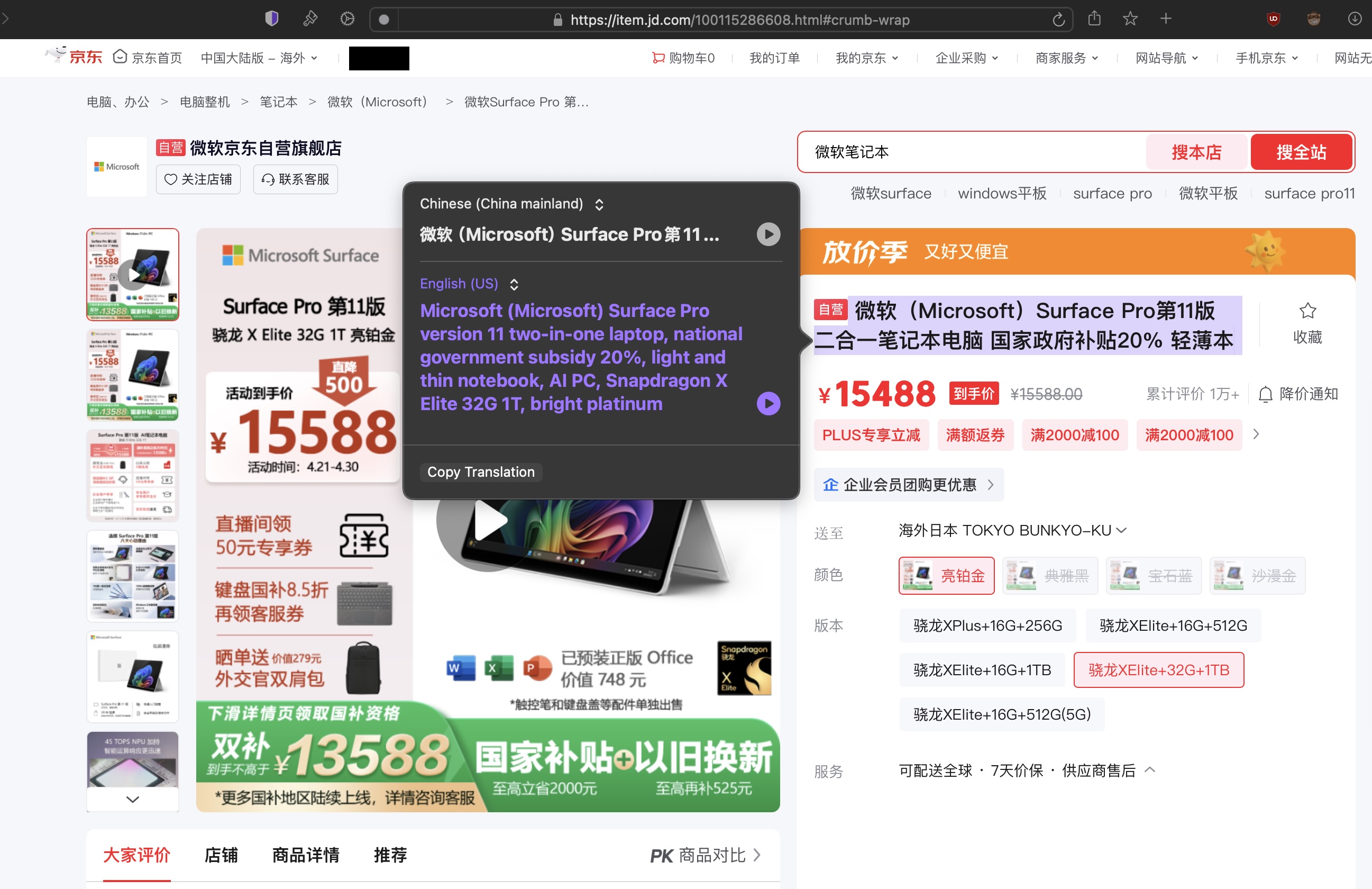Screen dimensions: 1372x889
Task: Open browser downloads icon
Action: (x=1355, y=19)
